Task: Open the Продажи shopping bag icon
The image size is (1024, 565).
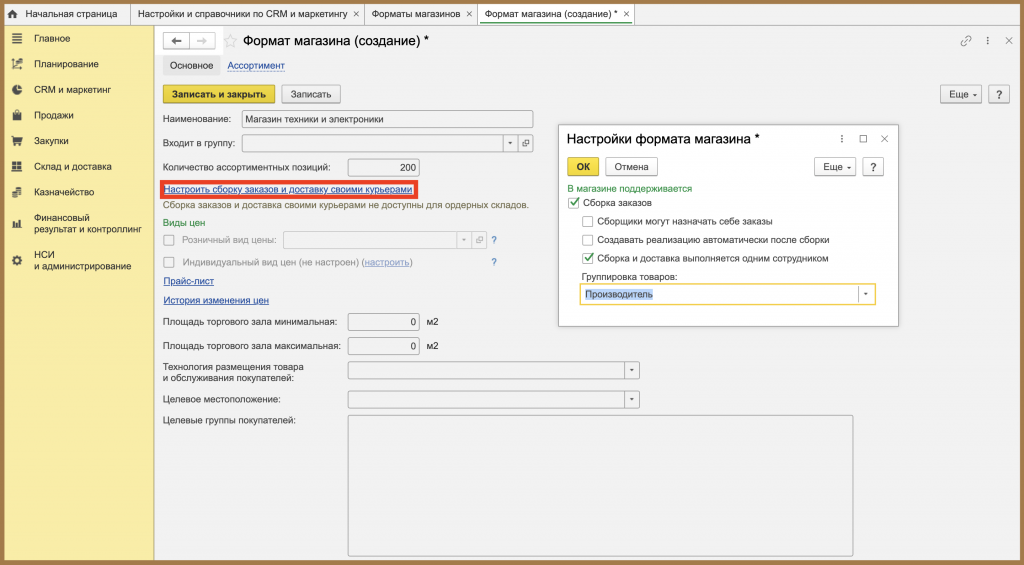Action: (x=17, y=116)
